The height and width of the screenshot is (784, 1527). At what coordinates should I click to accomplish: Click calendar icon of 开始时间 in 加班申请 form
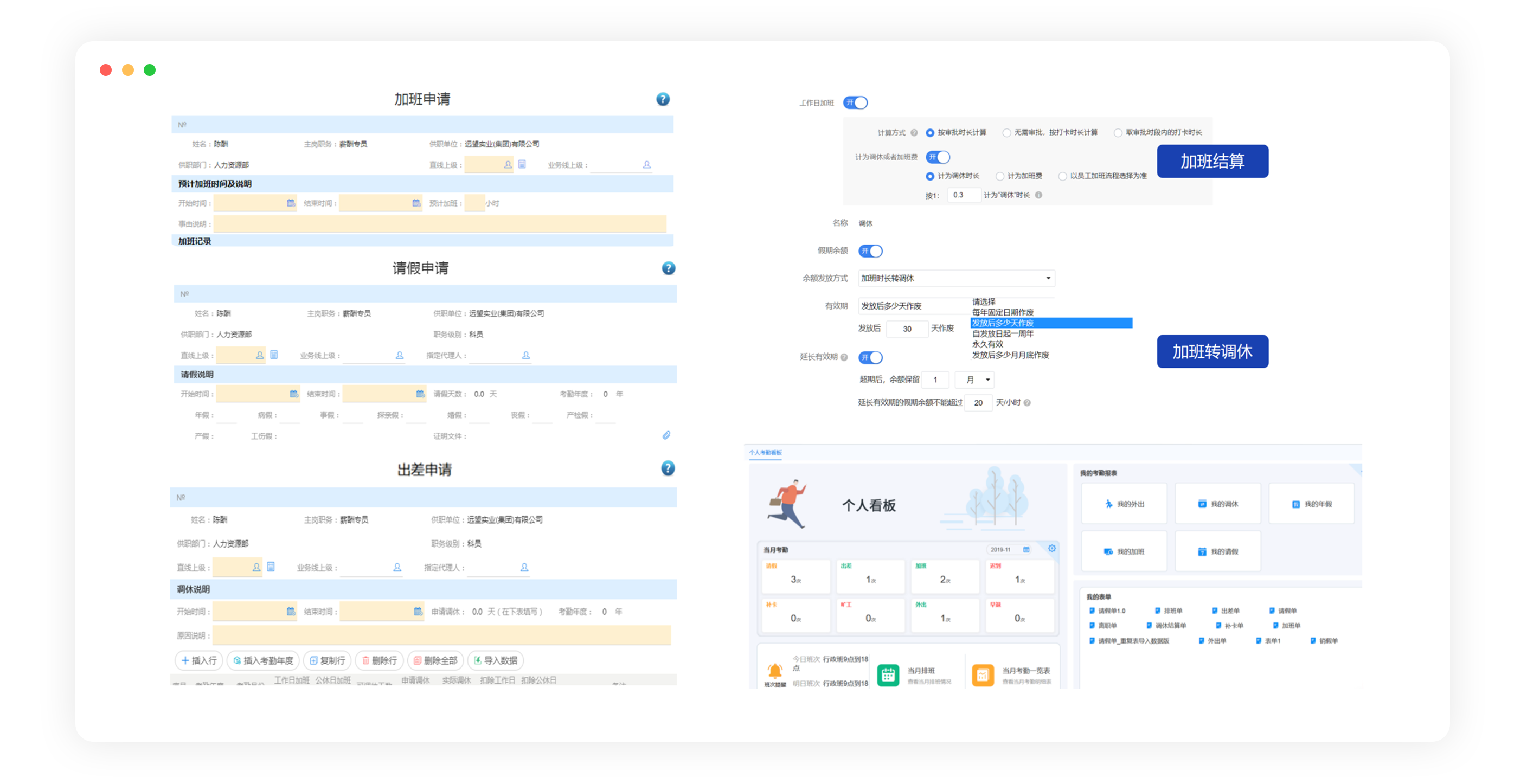(291, 203)
